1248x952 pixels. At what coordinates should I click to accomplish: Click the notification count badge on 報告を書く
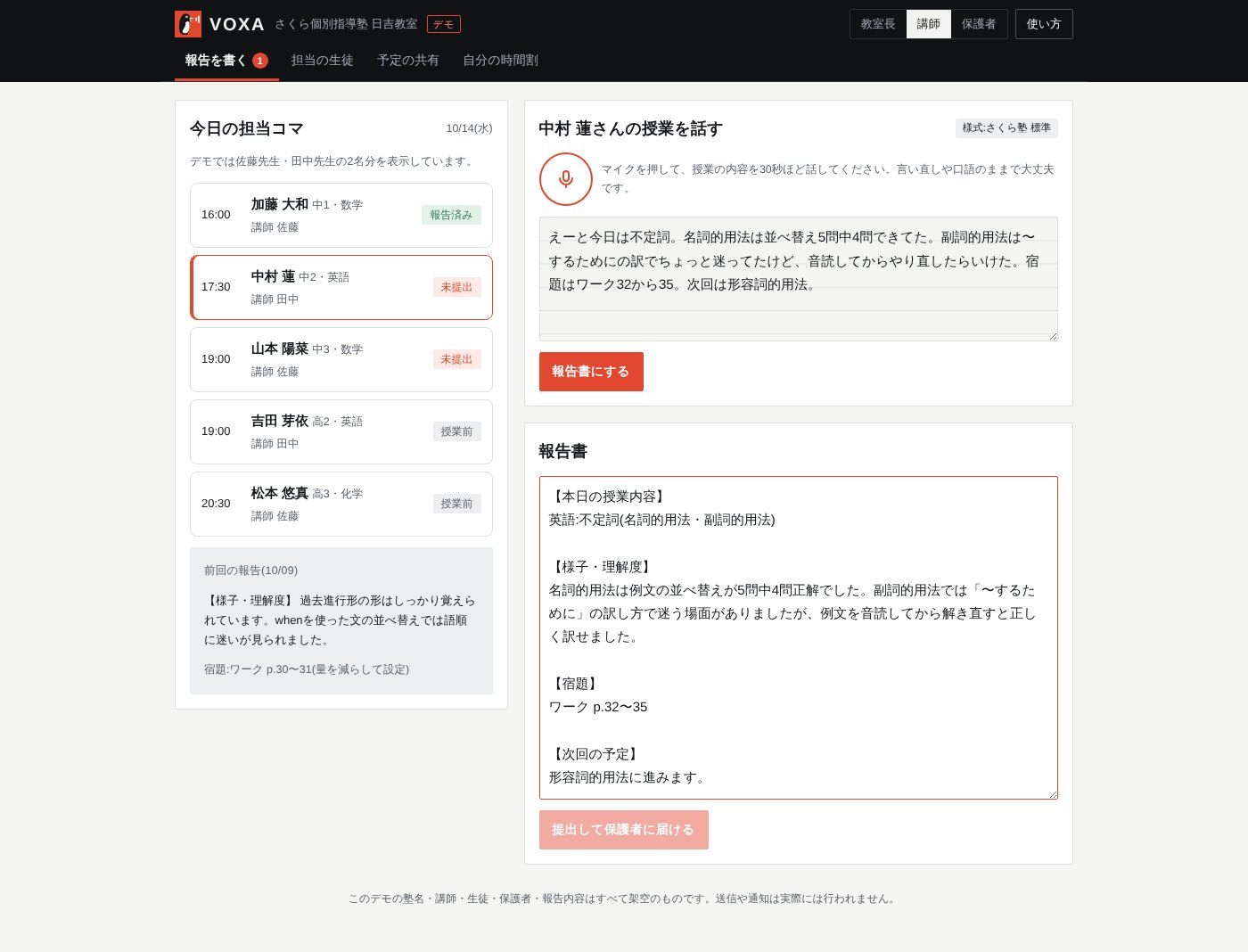(x=260, y=61)
